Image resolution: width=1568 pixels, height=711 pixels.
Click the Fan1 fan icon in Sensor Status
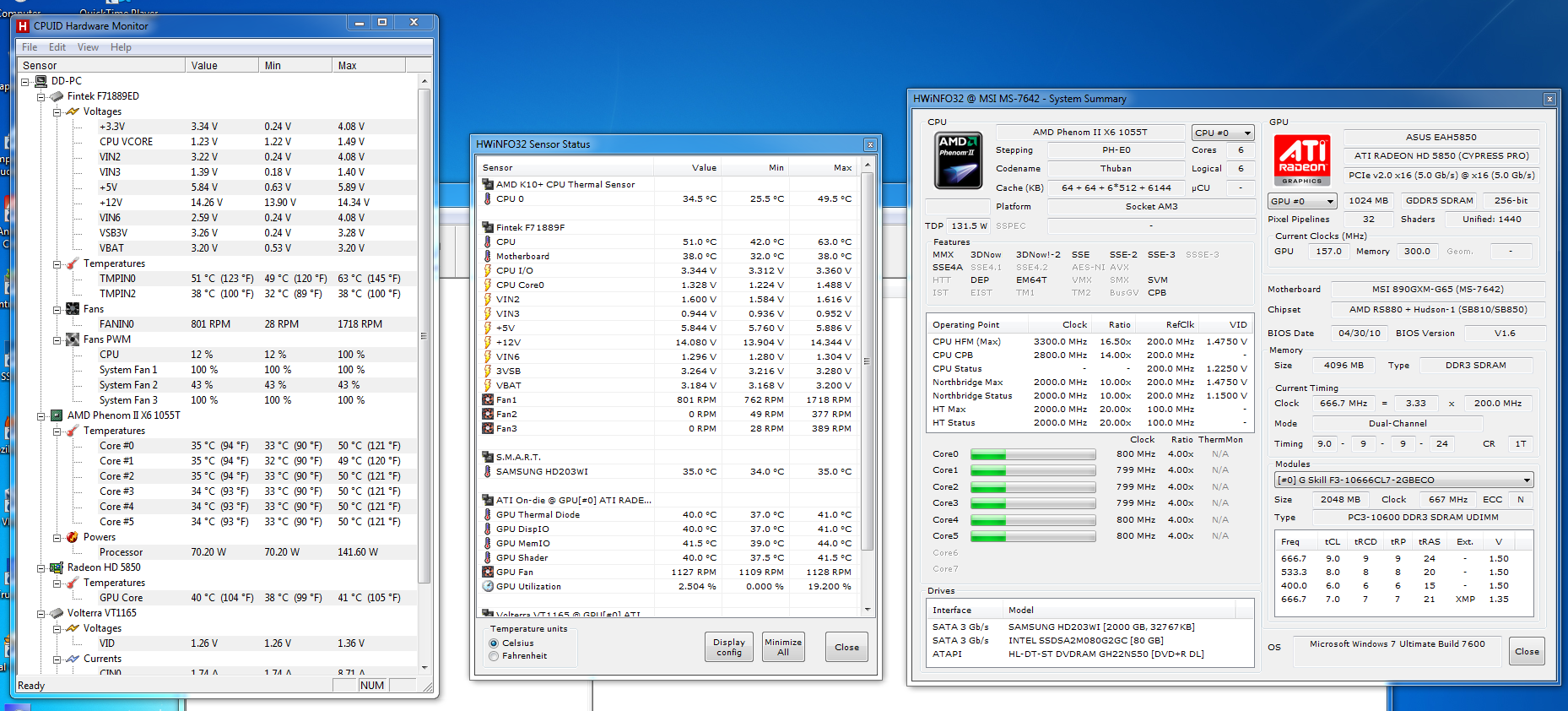click(488, 399)
